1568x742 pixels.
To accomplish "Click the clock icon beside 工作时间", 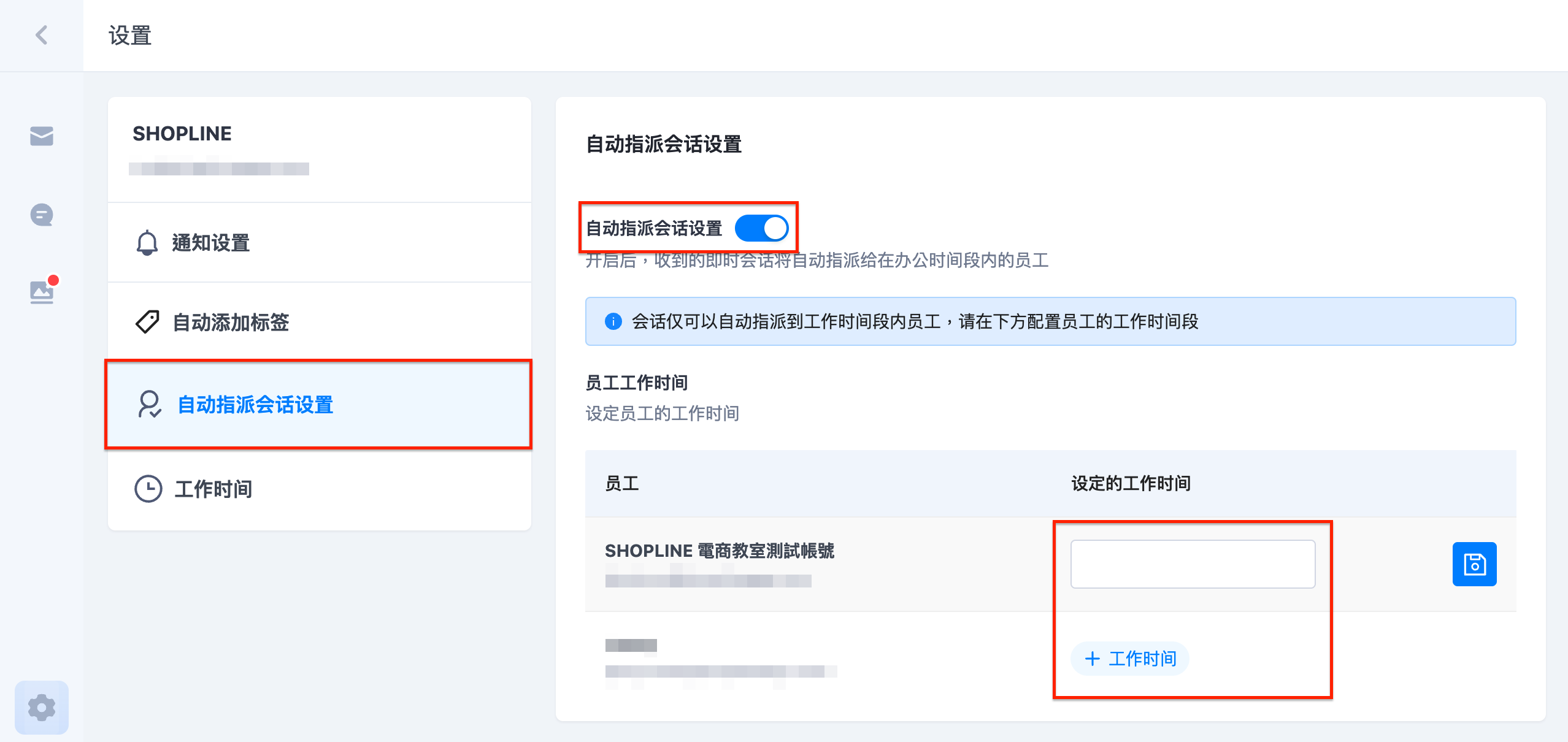I will point(148,489).
